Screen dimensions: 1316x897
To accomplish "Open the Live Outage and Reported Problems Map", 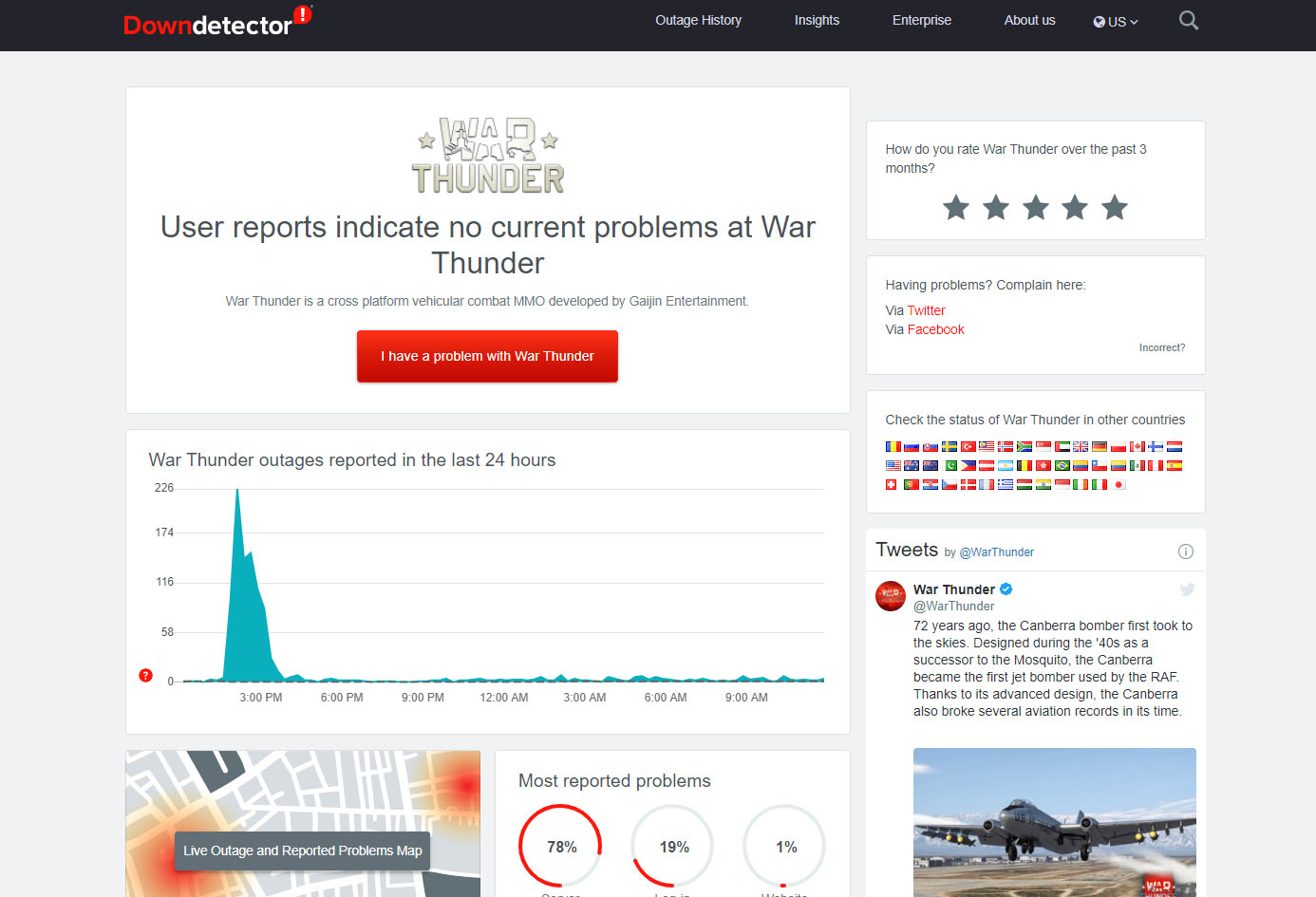I will [302, 850].
